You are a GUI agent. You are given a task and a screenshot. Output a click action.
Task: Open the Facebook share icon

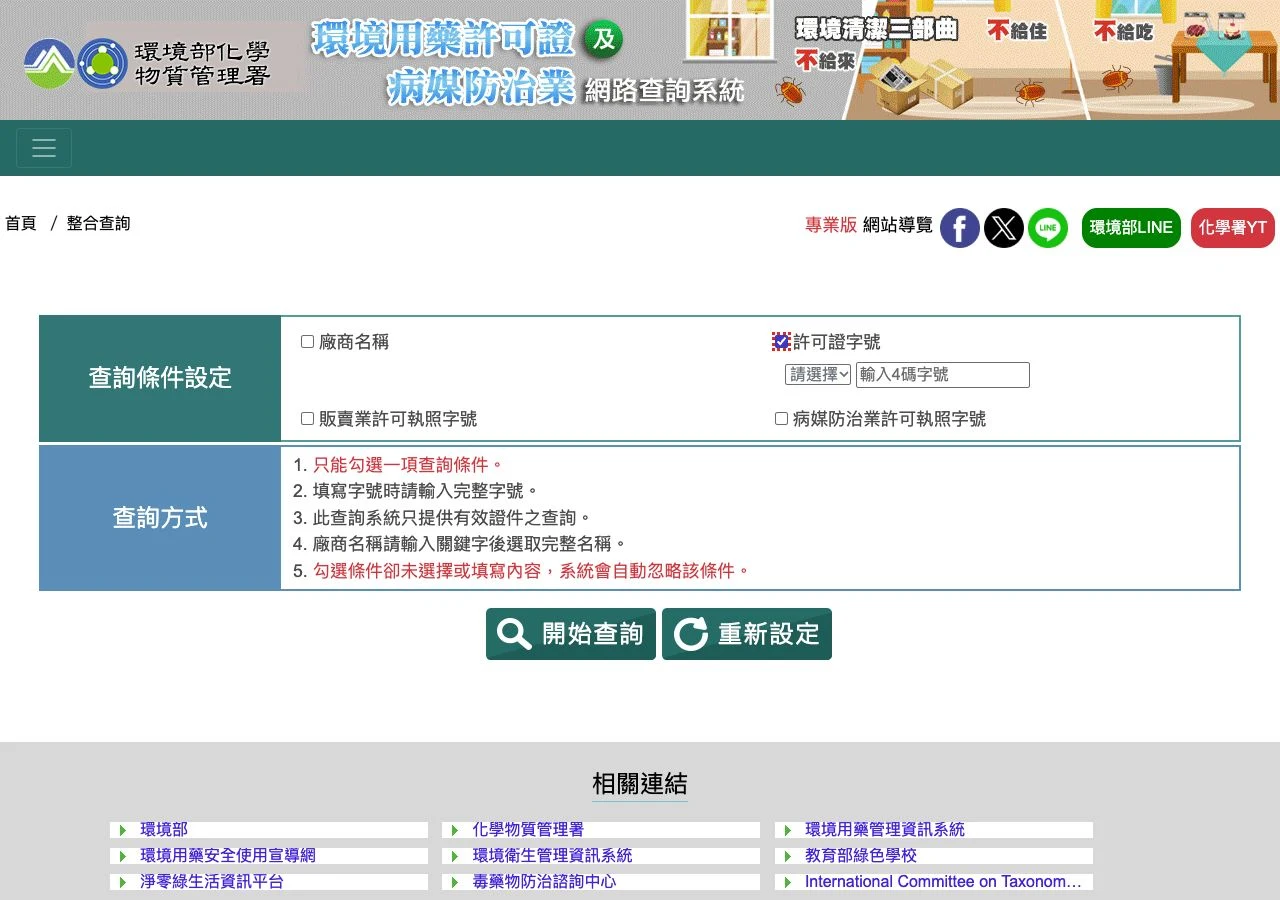(x=960, y=228)
